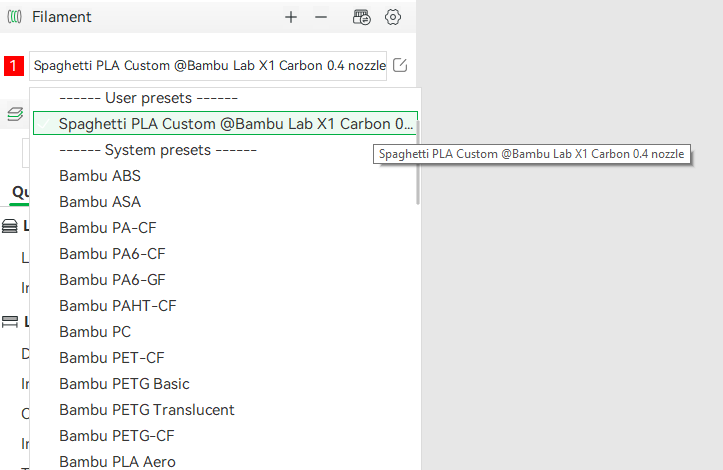This screenshot has height=470, width=723.
Task: Click the edit preset icon beside filament field
Action: tap(400, 65)
